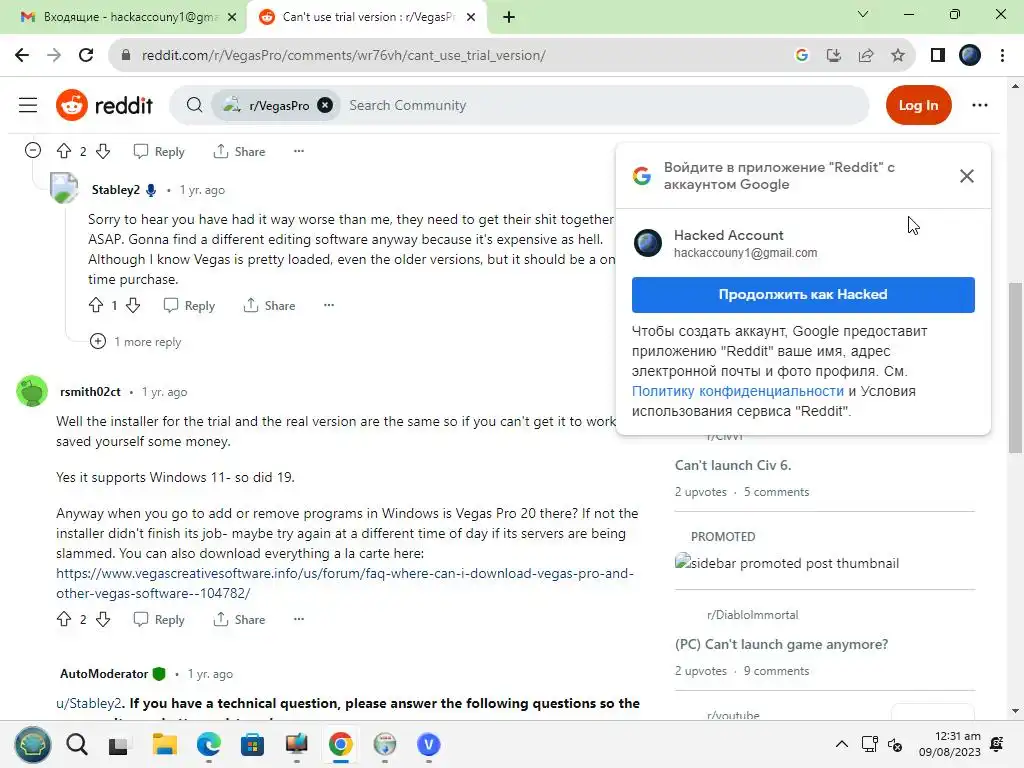Share rsmith02ct's comment
Screen dimensions: 1024x768
tap(239, 620)
